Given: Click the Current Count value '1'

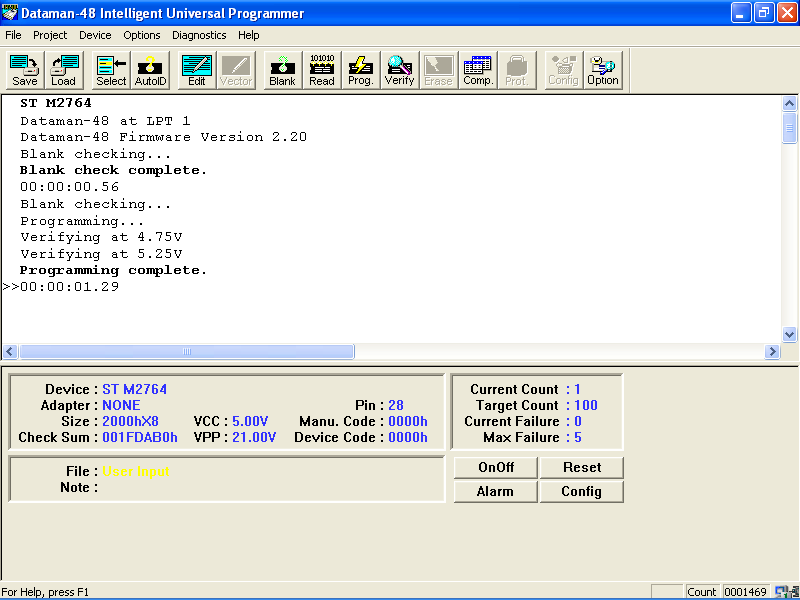Looking at the screenshot, I should tap(577, 389).
